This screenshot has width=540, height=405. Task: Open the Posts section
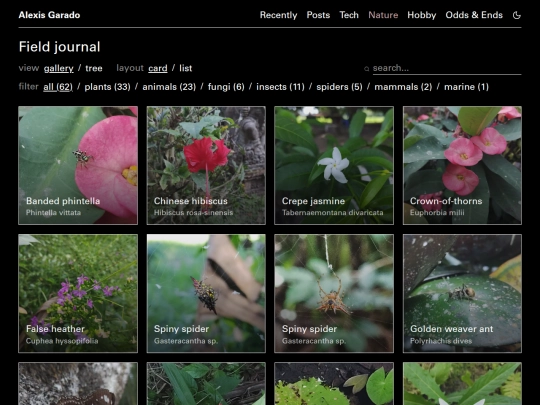318,15
